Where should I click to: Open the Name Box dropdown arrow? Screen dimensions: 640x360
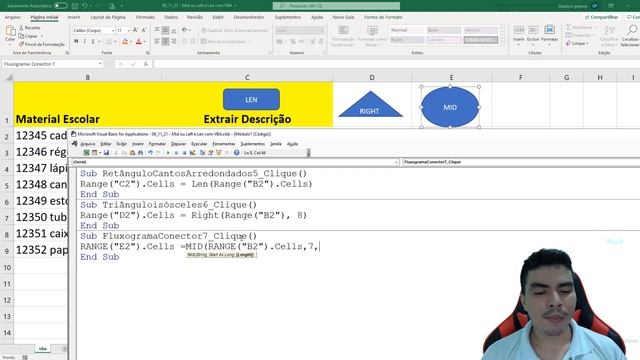[x=100, y=64]
